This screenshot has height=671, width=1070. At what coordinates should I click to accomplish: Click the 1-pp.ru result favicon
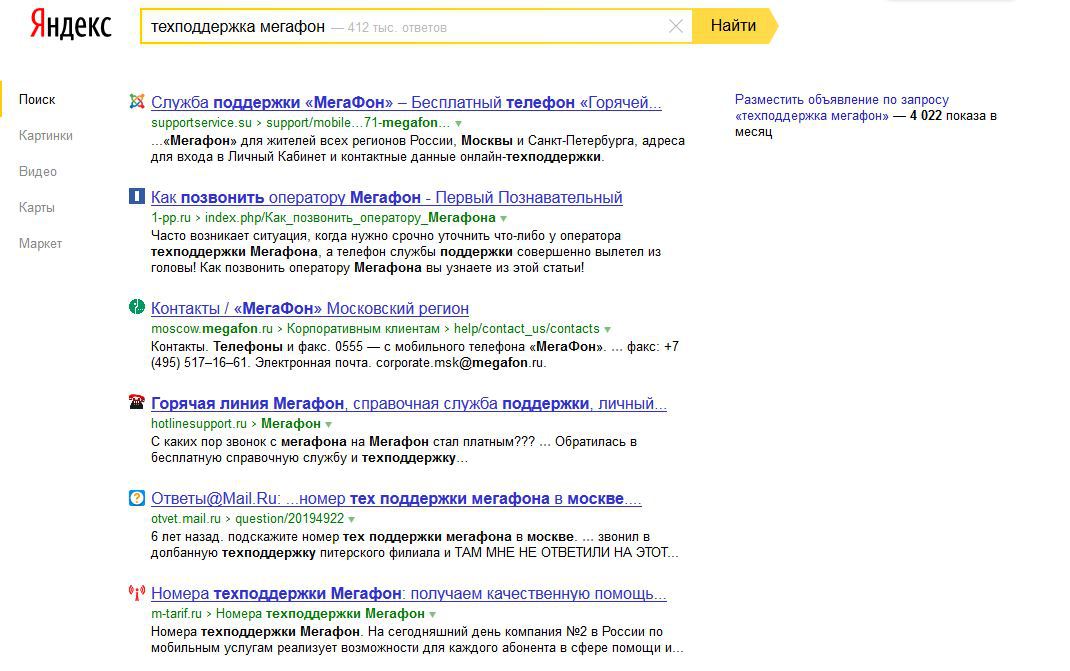pyautogui.click(x=136, y=197)
